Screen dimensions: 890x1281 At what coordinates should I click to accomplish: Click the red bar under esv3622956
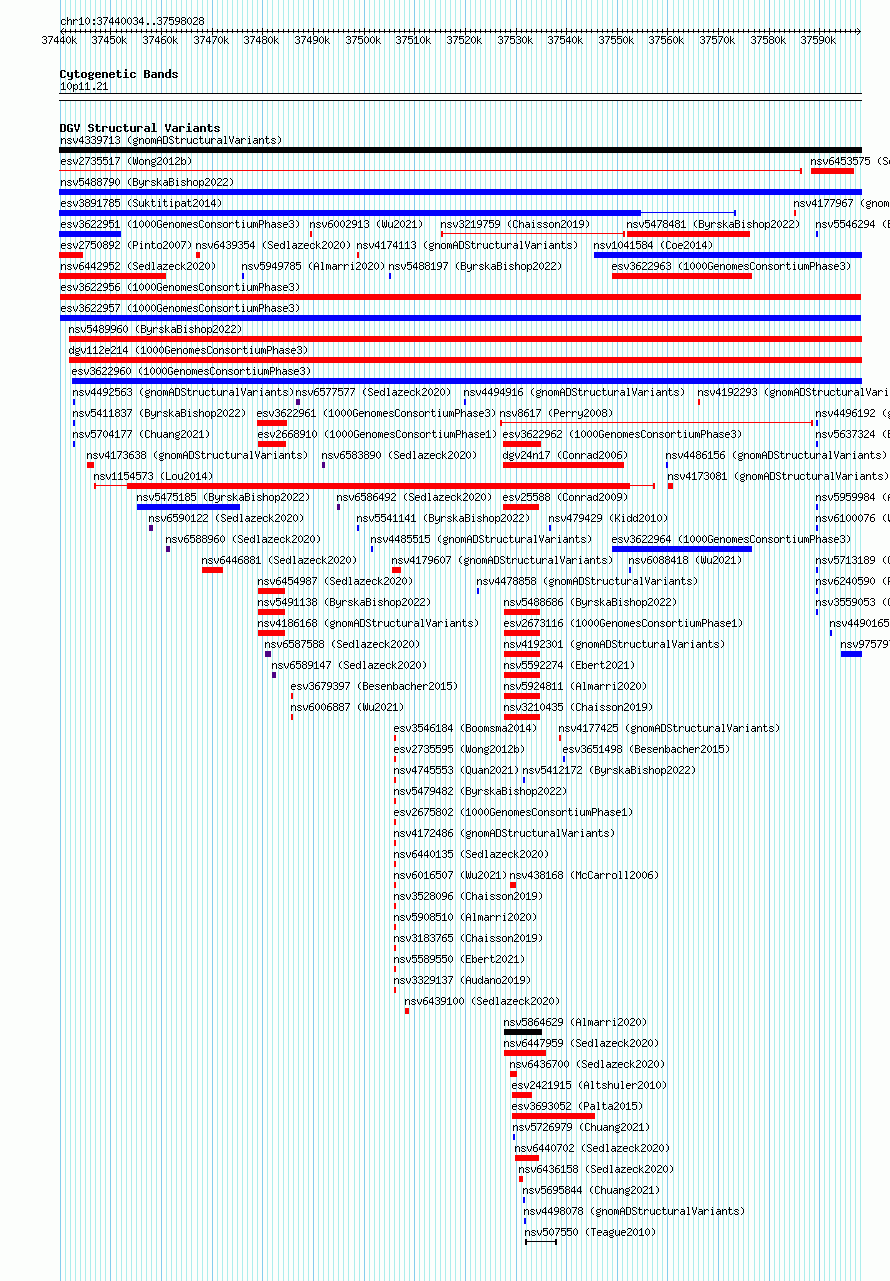click(460, 297)
